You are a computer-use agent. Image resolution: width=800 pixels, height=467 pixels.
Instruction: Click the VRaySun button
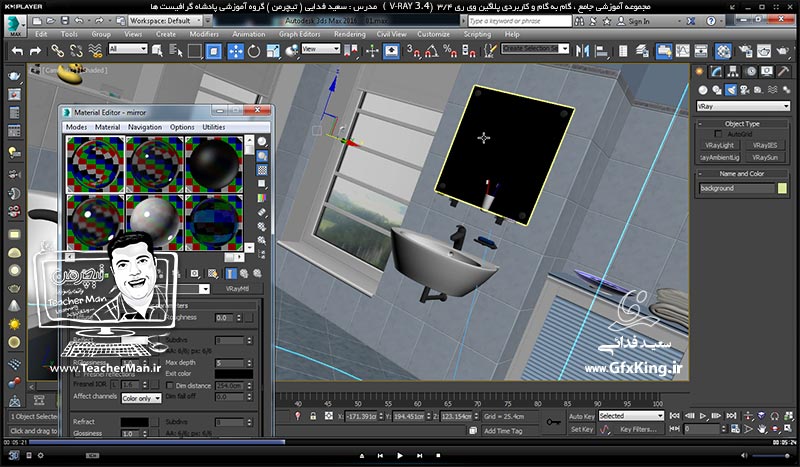765,158
